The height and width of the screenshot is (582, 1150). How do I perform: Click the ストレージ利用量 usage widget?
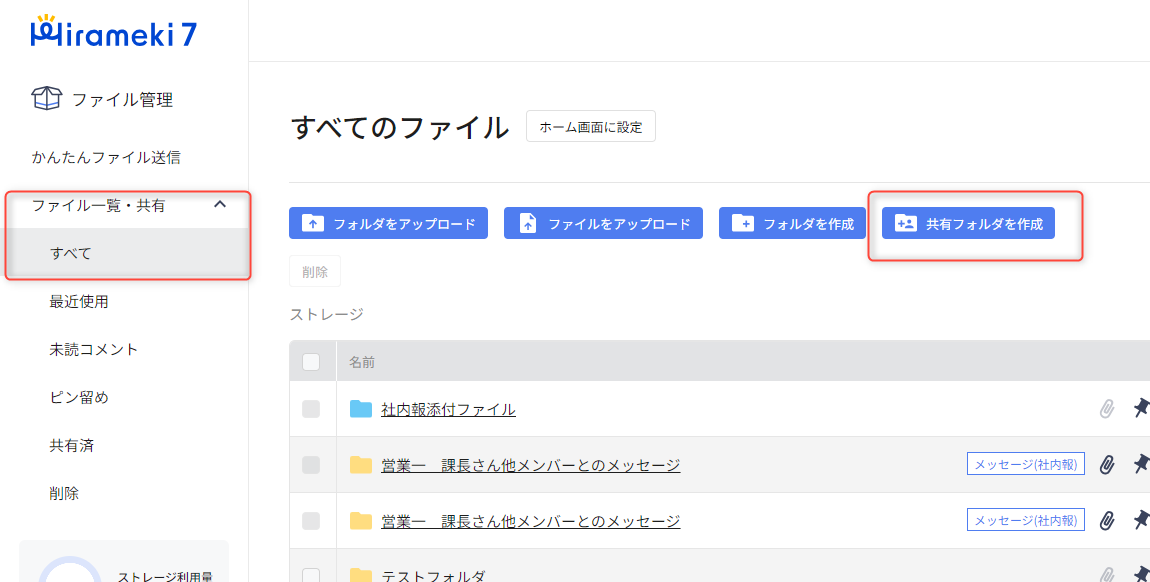click(x=124, y=561)
